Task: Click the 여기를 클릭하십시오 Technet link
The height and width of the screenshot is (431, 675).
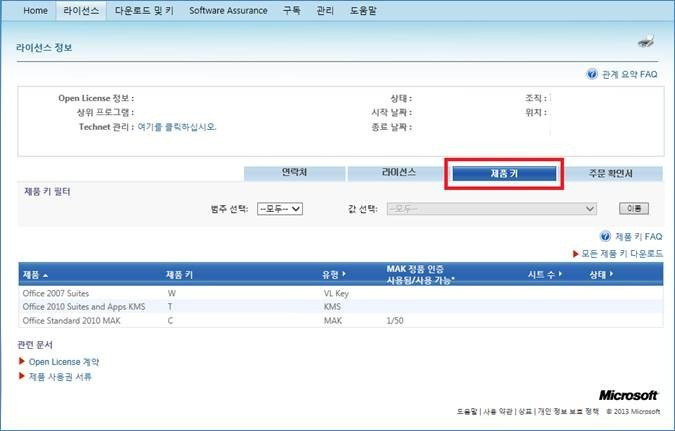Action: pos(177,127)
